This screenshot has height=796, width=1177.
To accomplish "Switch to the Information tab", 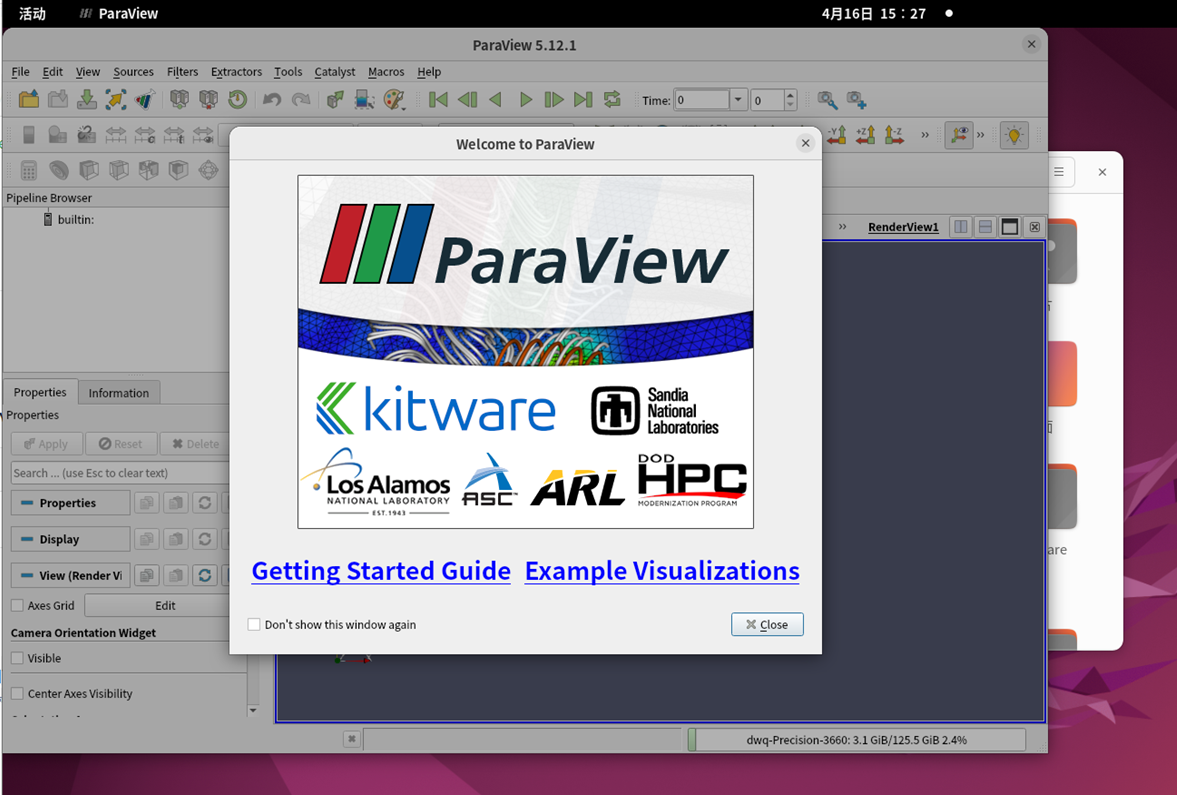I will pos(119,392).
